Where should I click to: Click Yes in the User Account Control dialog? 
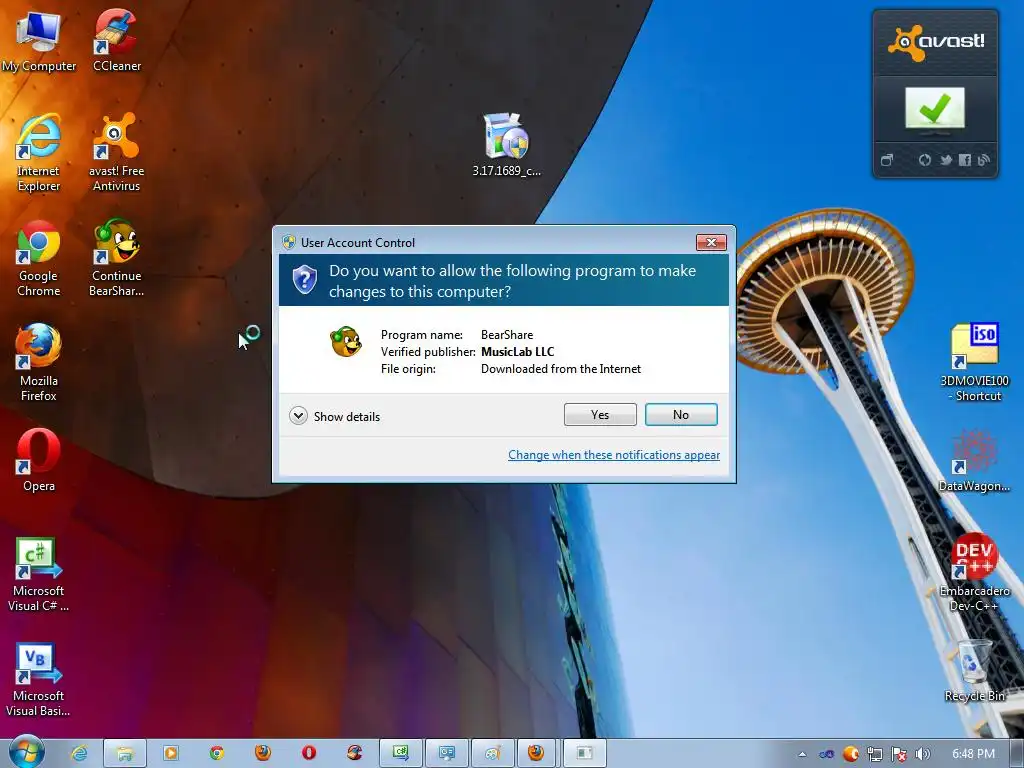pos(600,415)
